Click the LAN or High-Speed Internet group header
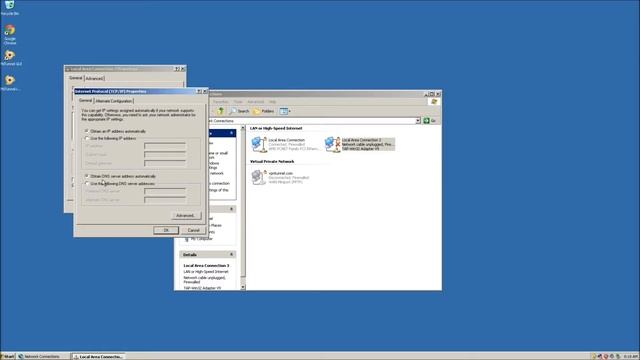Viewport: 640px width, 360px height. pos(276,128)
